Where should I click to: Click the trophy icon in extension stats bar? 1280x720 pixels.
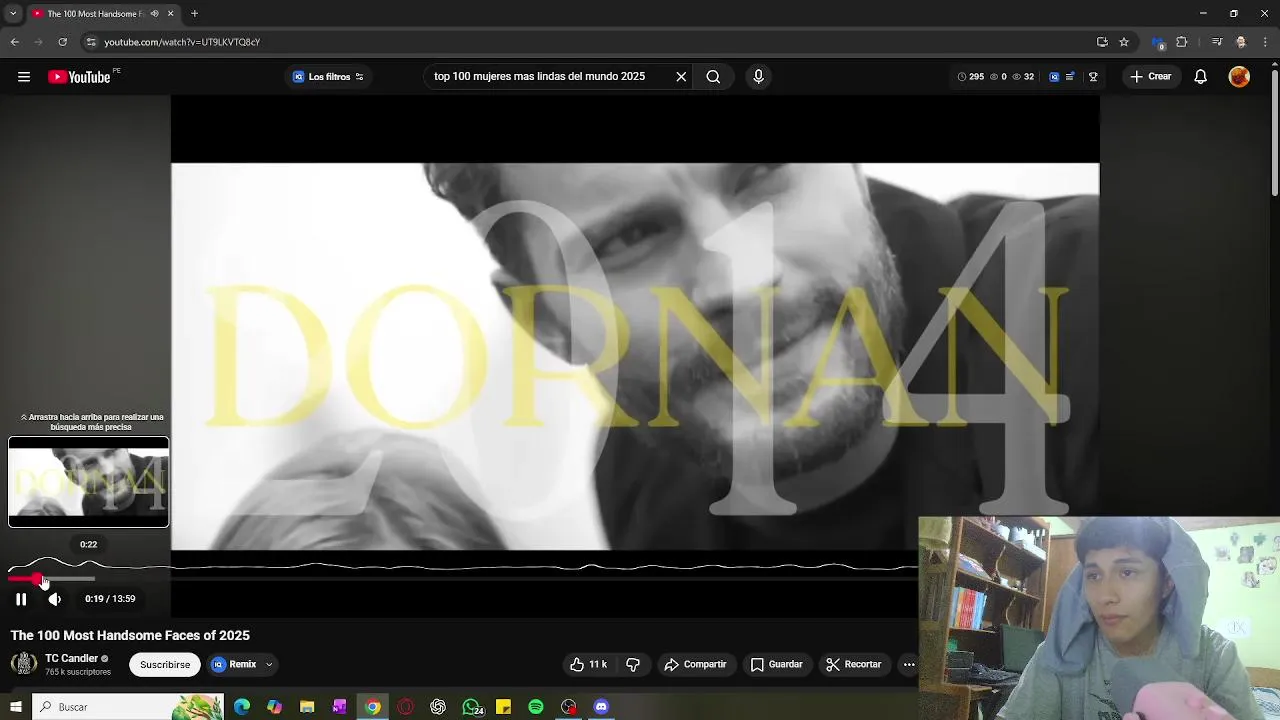(x=1093, y=77)
